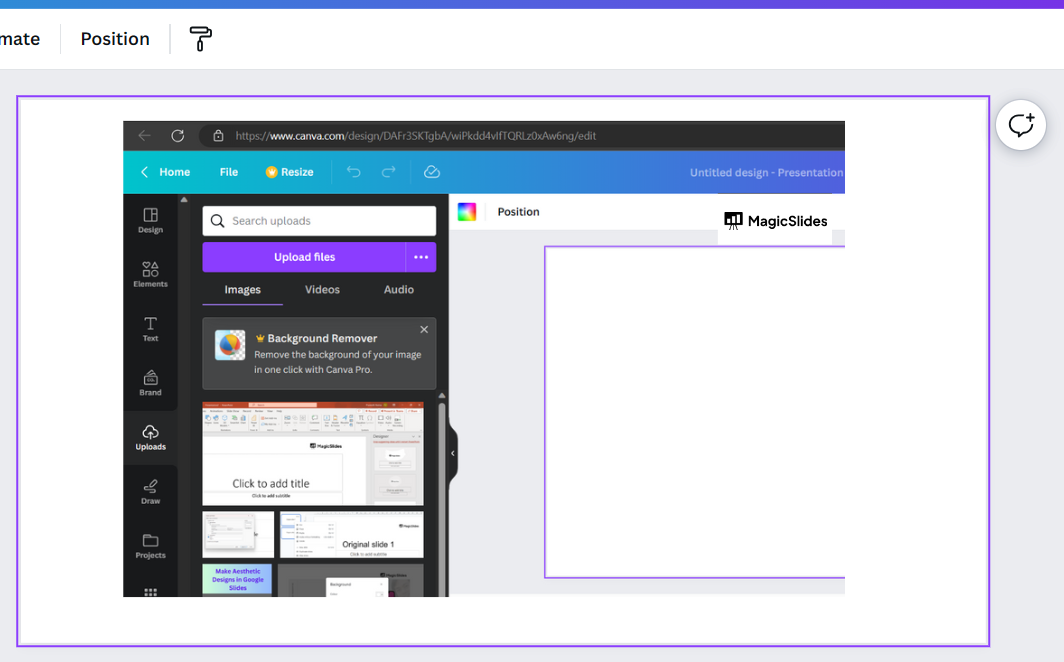Open the Projects sidebar tab
The height and width of the screenshot is (662, 1064).
(151, 546)
